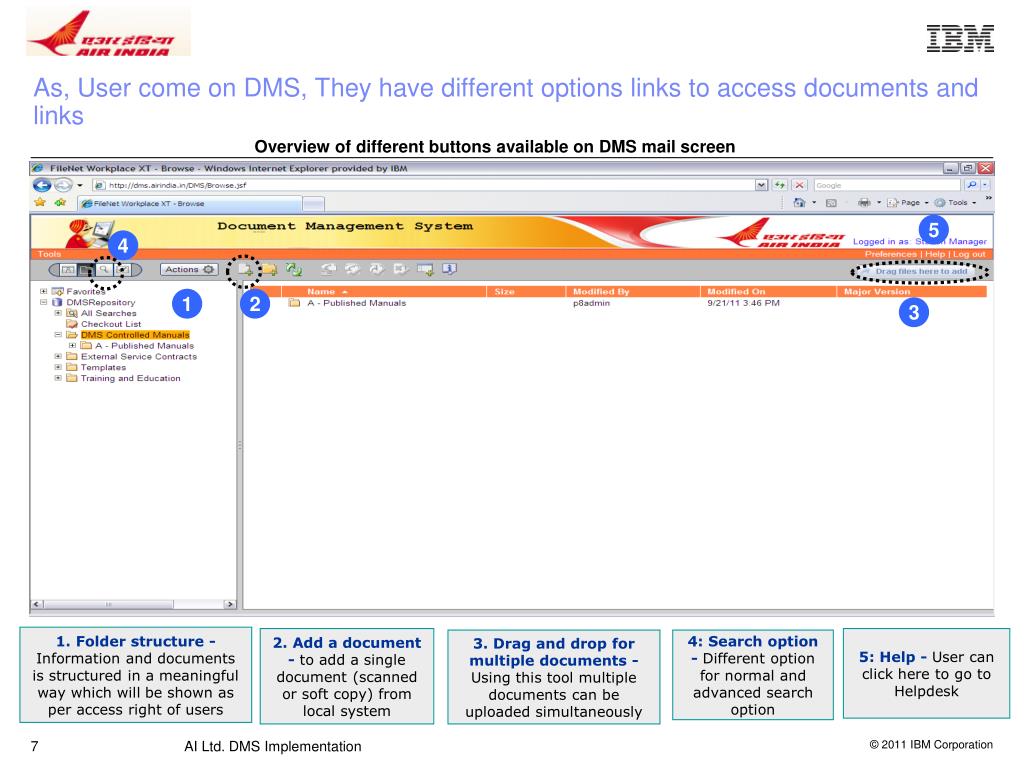Viewport: 1024px width, 768px height.
Task: Select the Search view magnifier icon
Action: pos(104,269)
